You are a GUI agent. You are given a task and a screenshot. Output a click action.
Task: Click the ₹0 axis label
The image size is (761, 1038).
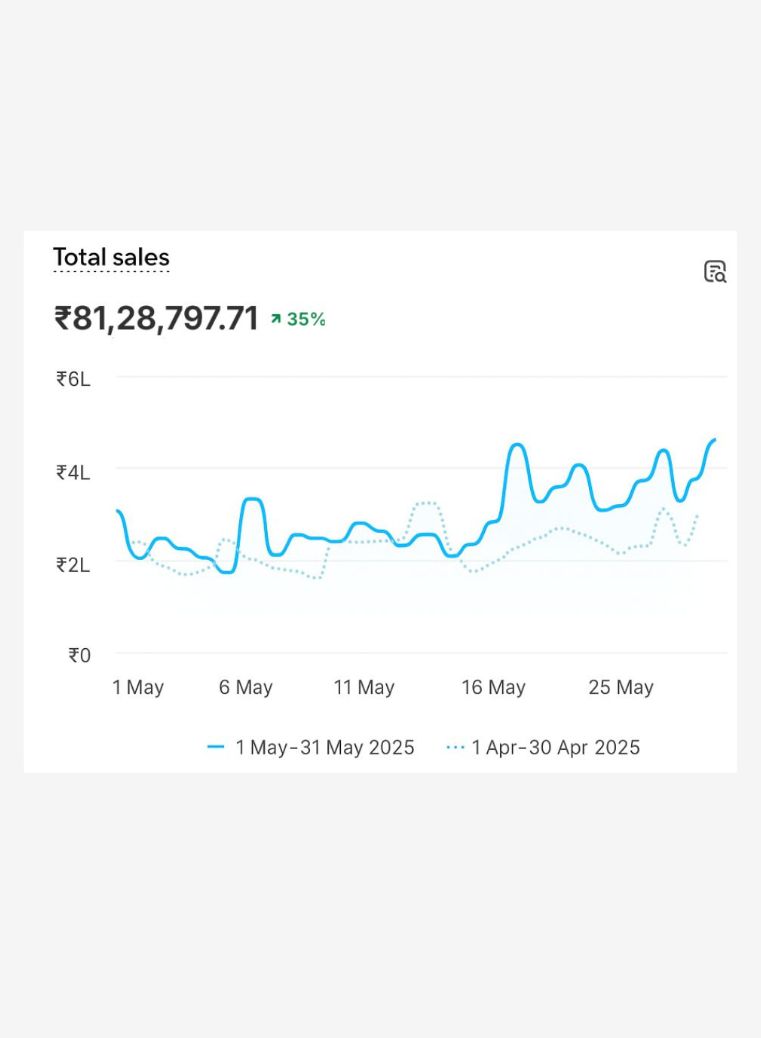point(79,655)
